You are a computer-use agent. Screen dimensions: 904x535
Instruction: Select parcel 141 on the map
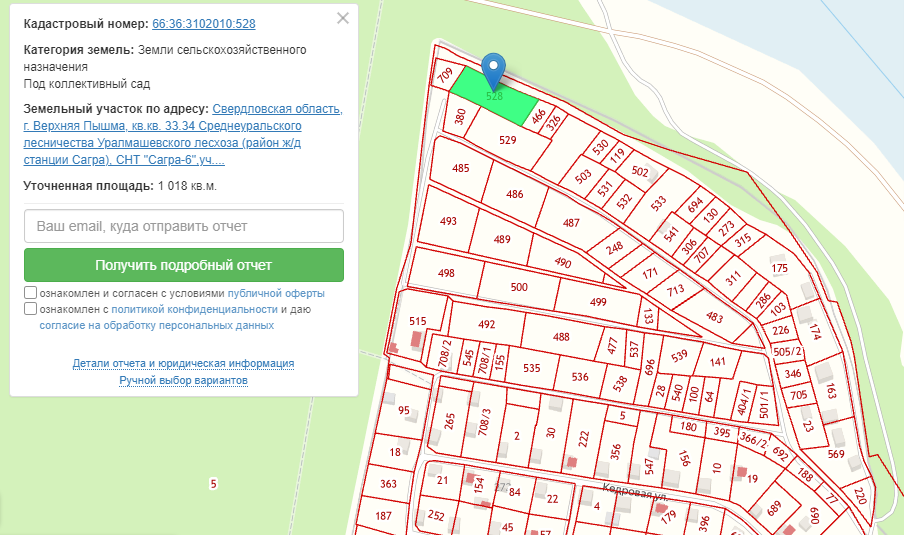(x=717, y=361)
